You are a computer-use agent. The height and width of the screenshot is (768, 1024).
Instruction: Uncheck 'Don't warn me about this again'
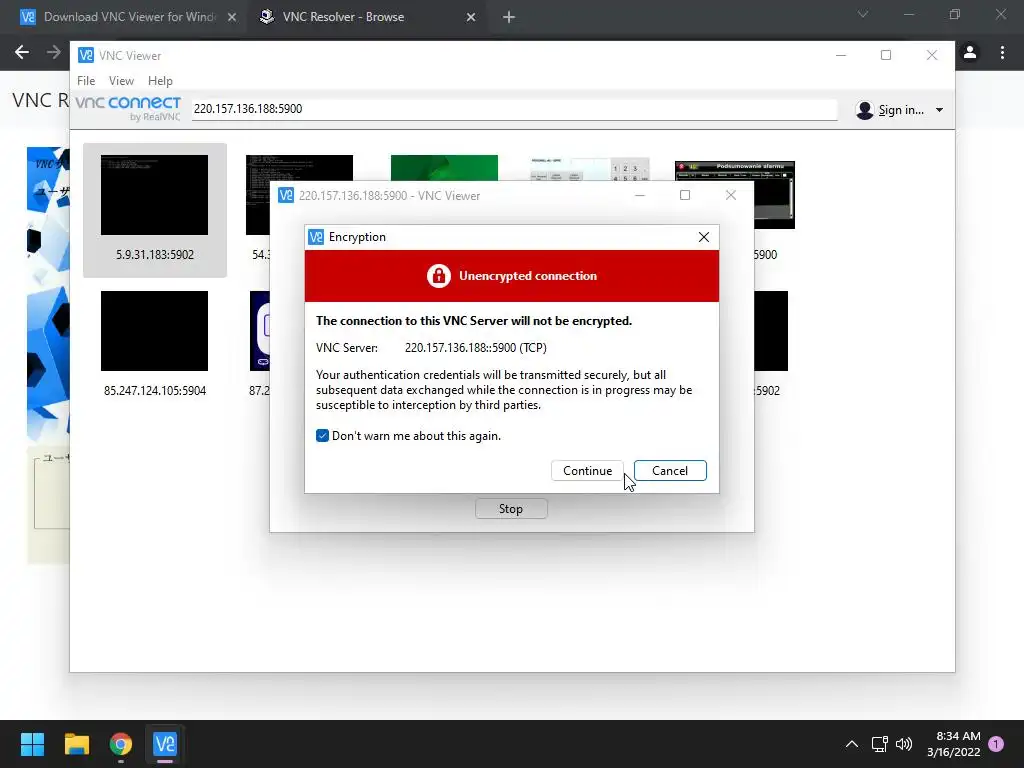322,436
